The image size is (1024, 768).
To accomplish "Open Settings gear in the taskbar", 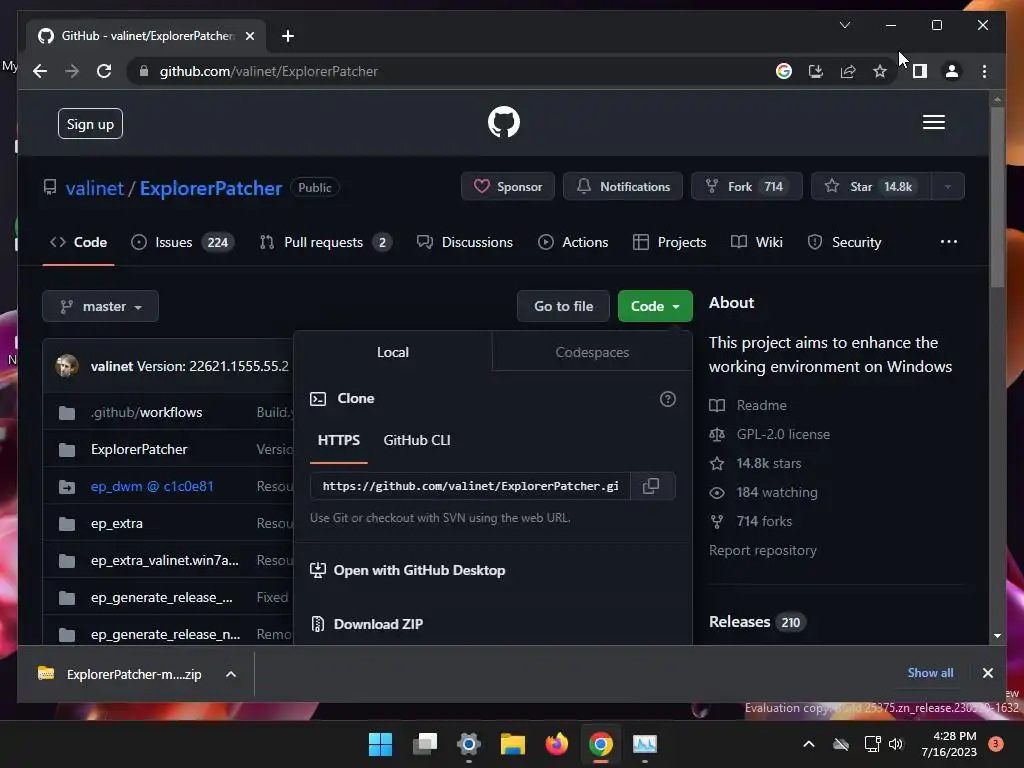I will [x=468, y=744].
